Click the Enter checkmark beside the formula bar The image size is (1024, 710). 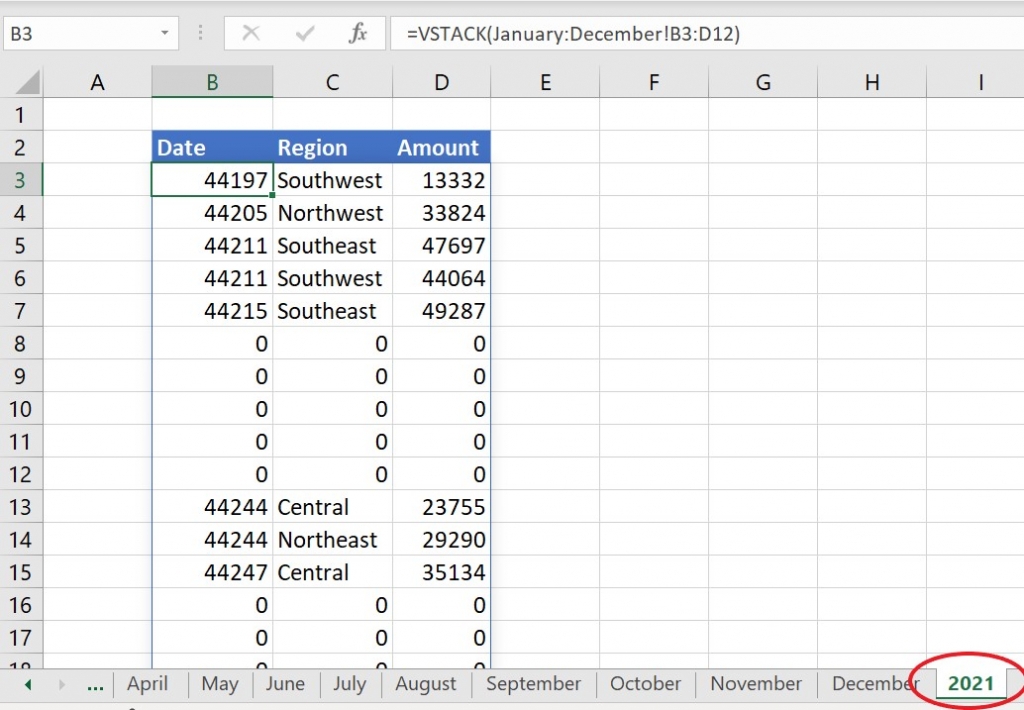(x=303, y=33)
